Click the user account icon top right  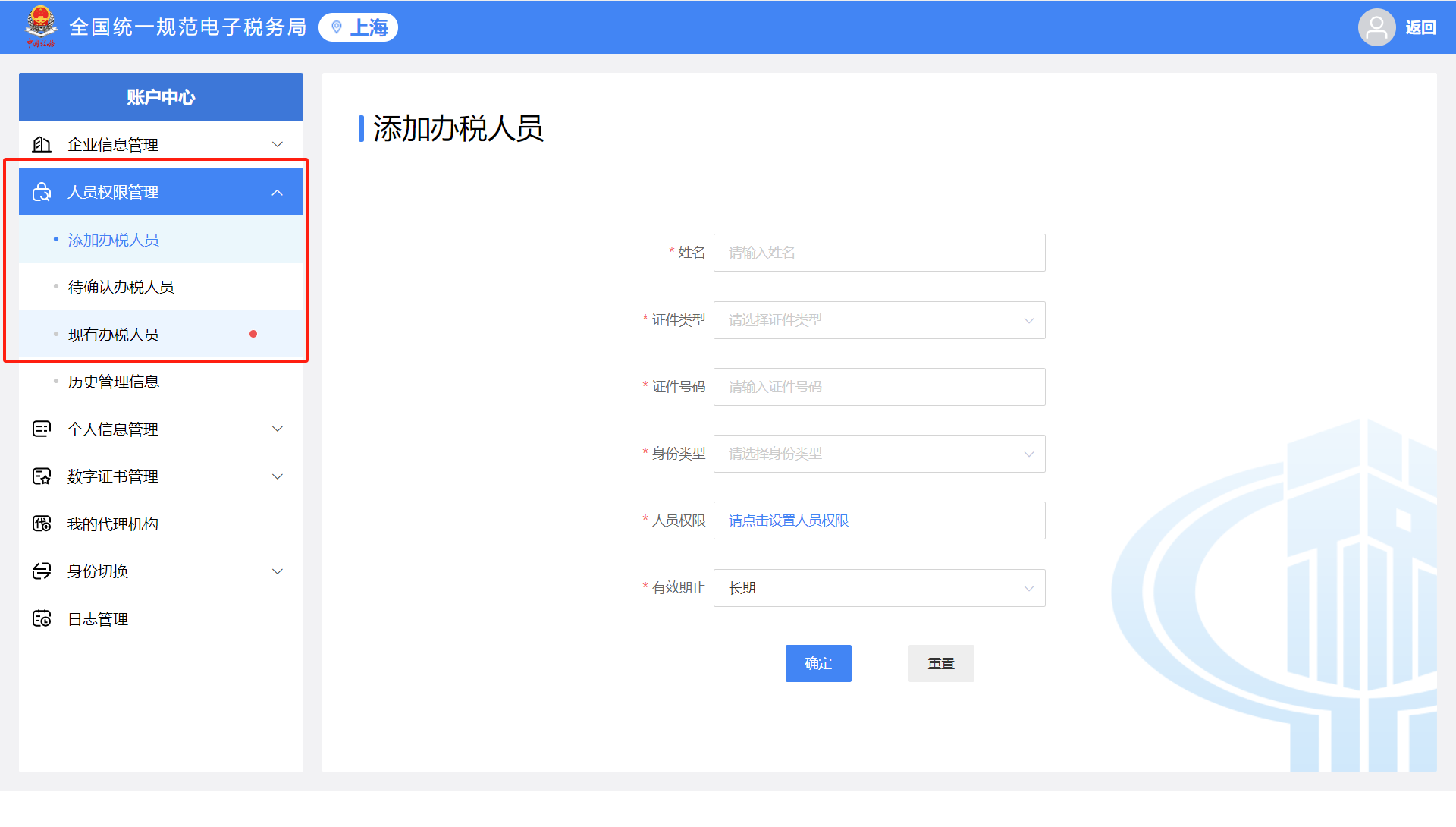click(1375, 27)
